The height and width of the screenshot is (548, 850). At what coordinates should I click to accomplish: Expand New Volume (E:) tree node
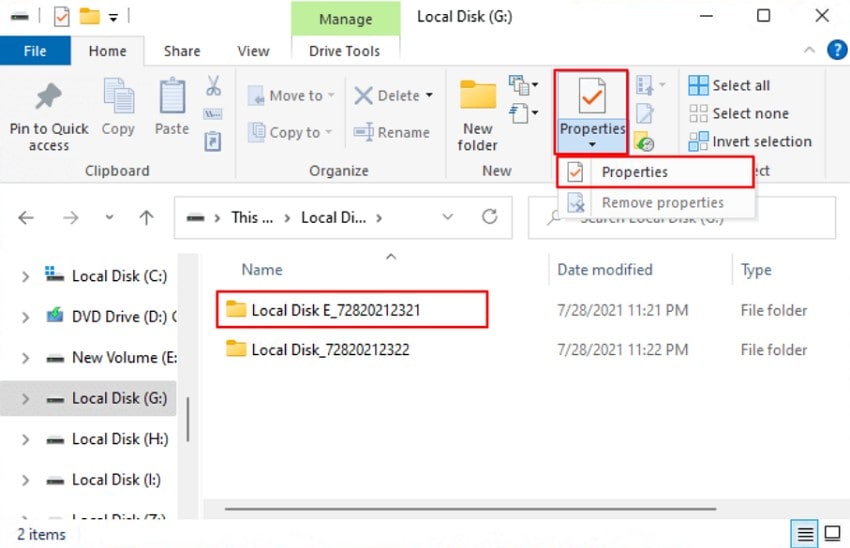click(x=25, y=358)
